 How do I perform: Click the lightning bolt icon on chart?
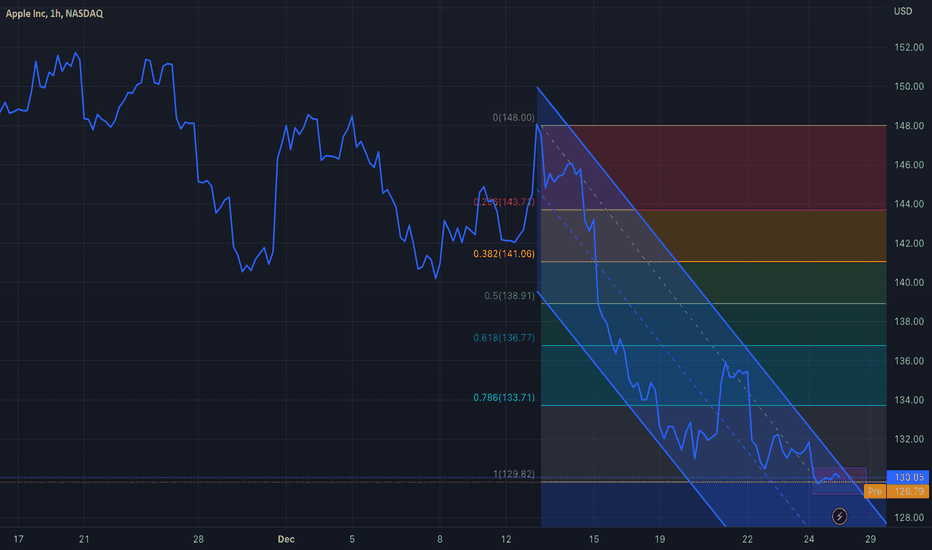point(839,516)
